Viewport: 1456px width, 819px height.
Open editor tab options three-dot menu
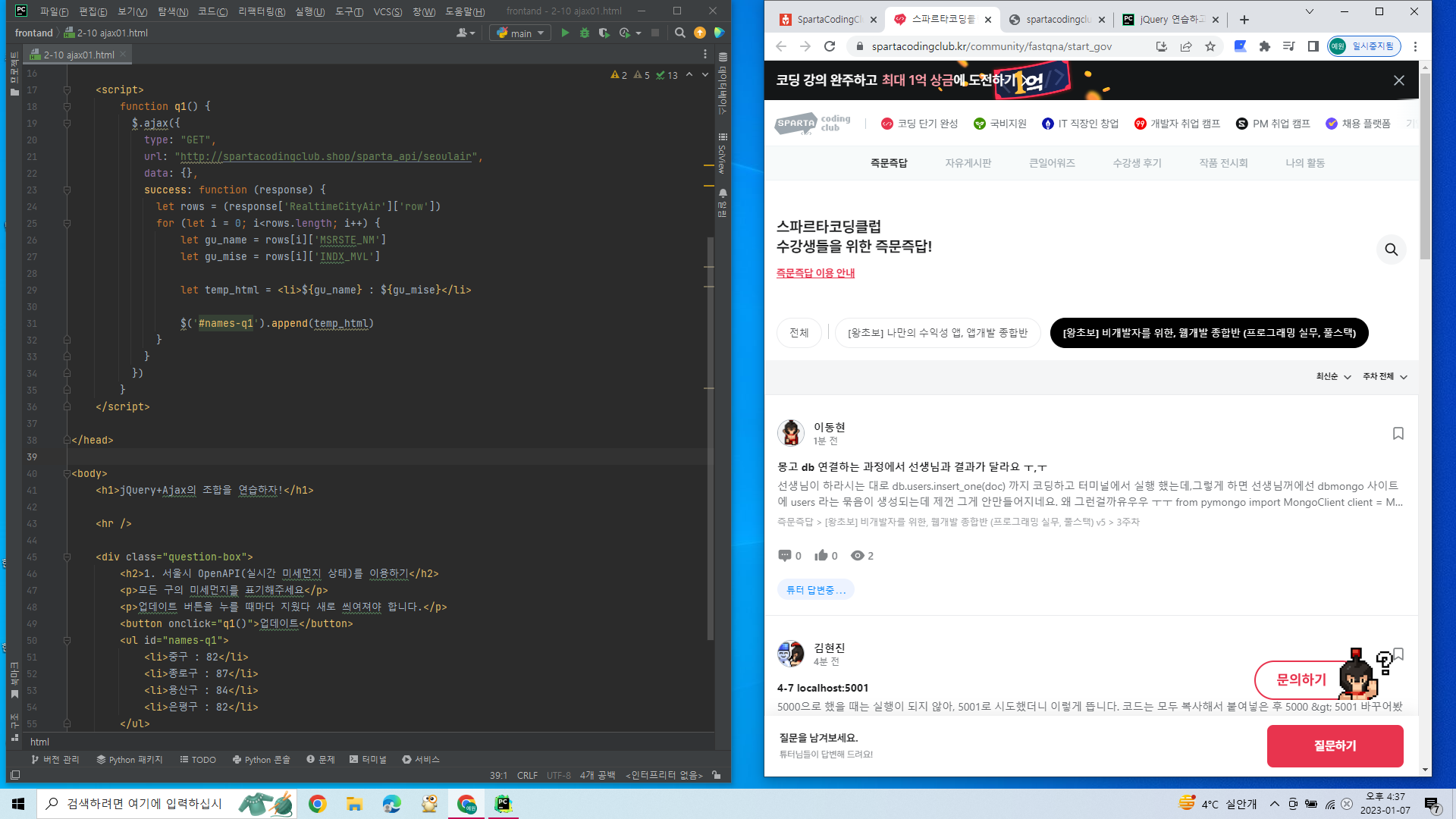point(705,55)
